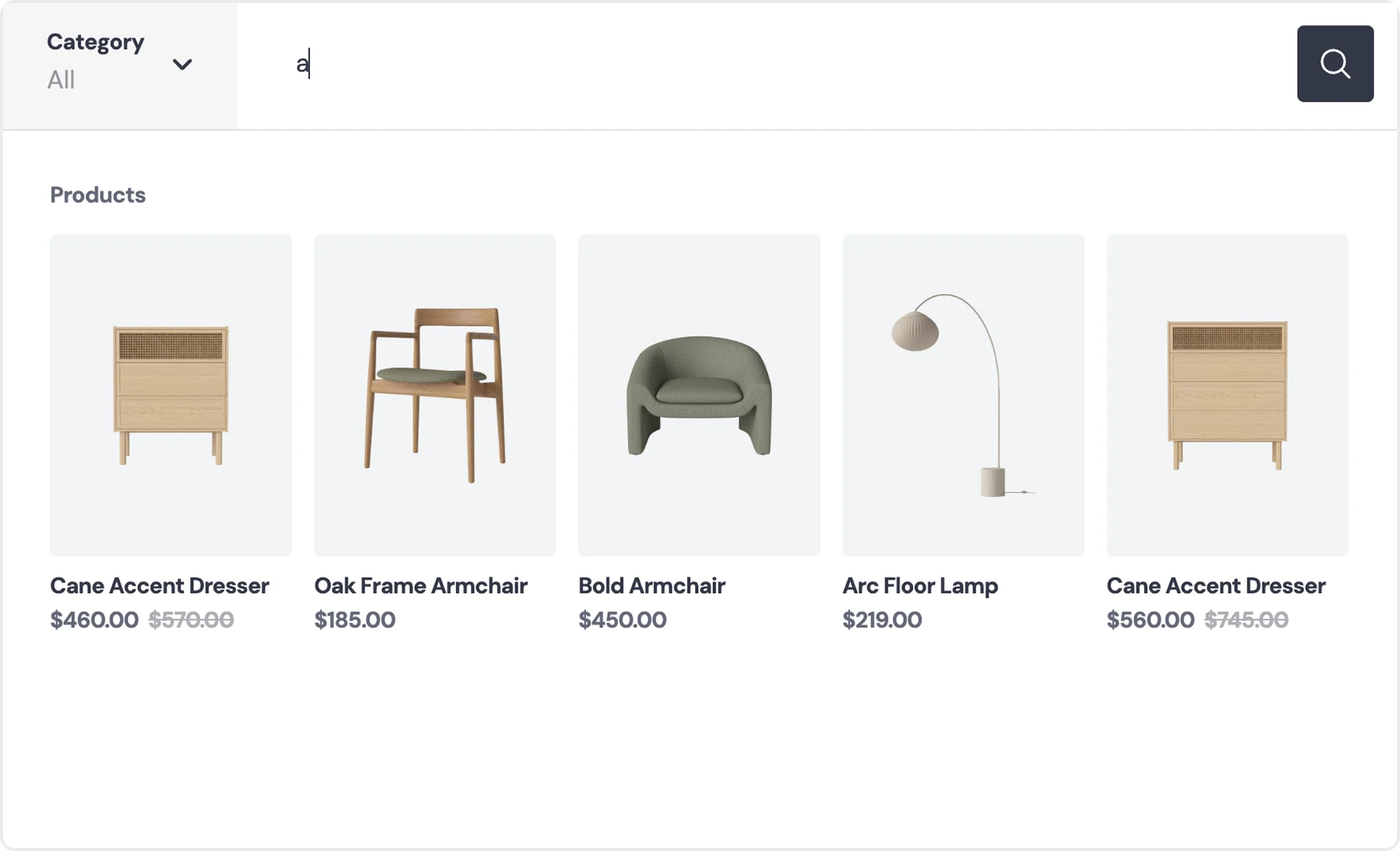Click the $185.00 price
The image size is (1400, 851).
(354, 620)
